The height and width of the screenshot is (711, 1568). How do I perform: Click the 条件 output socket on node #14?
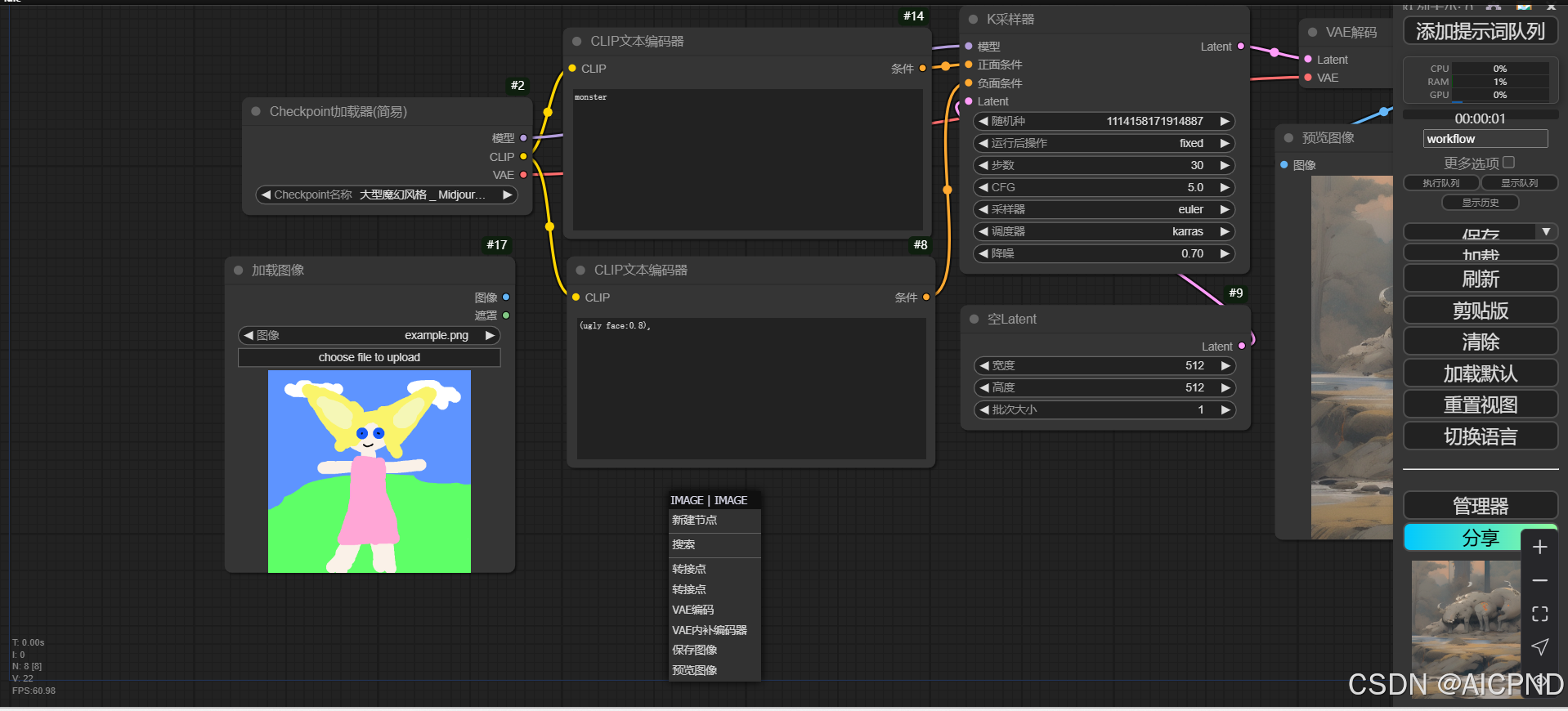pos(923,69)
